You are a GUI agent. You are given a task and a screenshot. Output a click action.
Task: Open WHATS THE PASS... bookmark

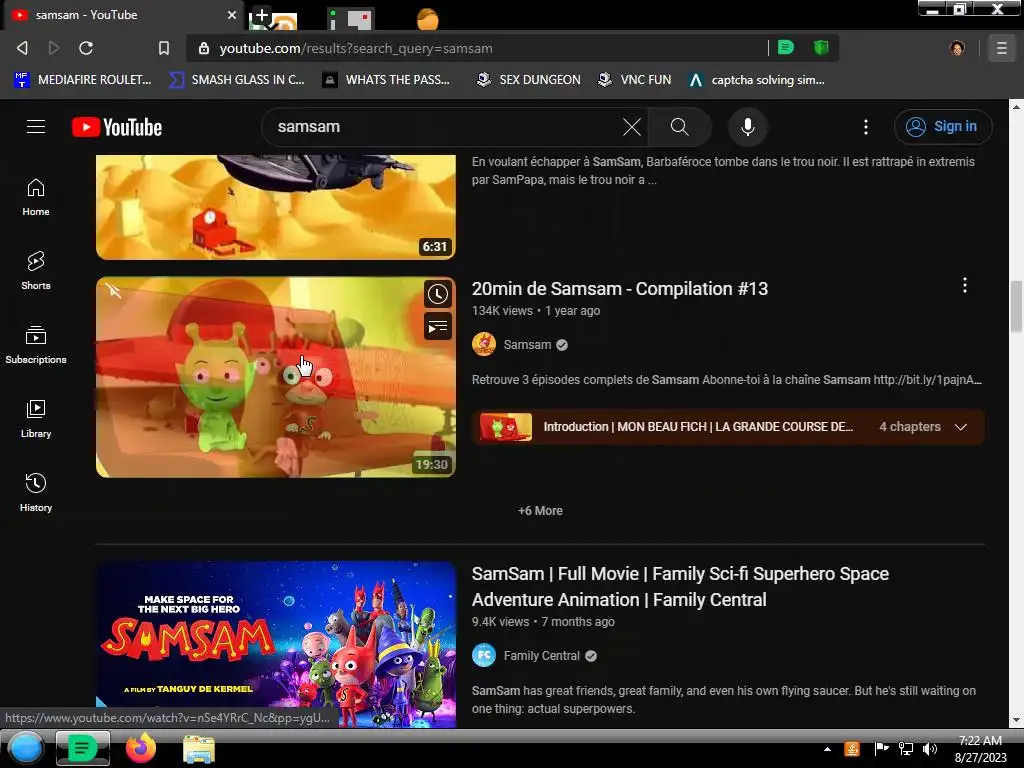point(387,80)
